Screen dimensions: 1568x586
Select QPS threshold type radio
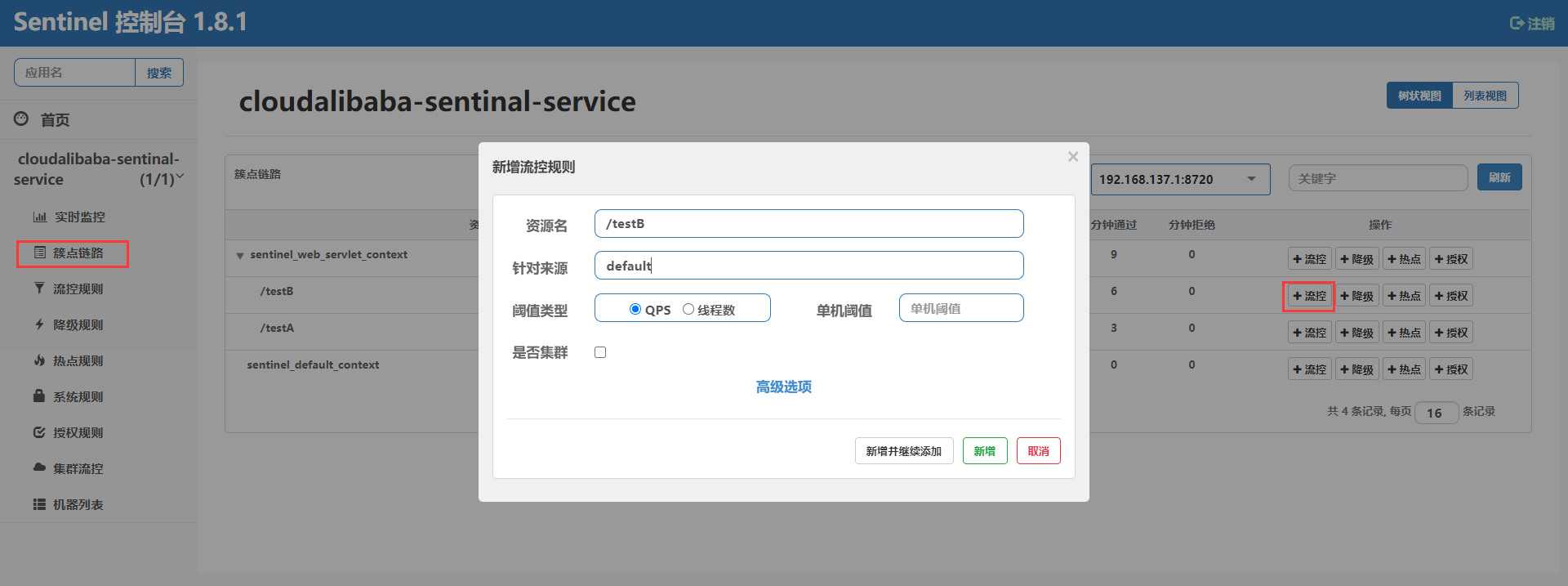click(x=635, y=309)
